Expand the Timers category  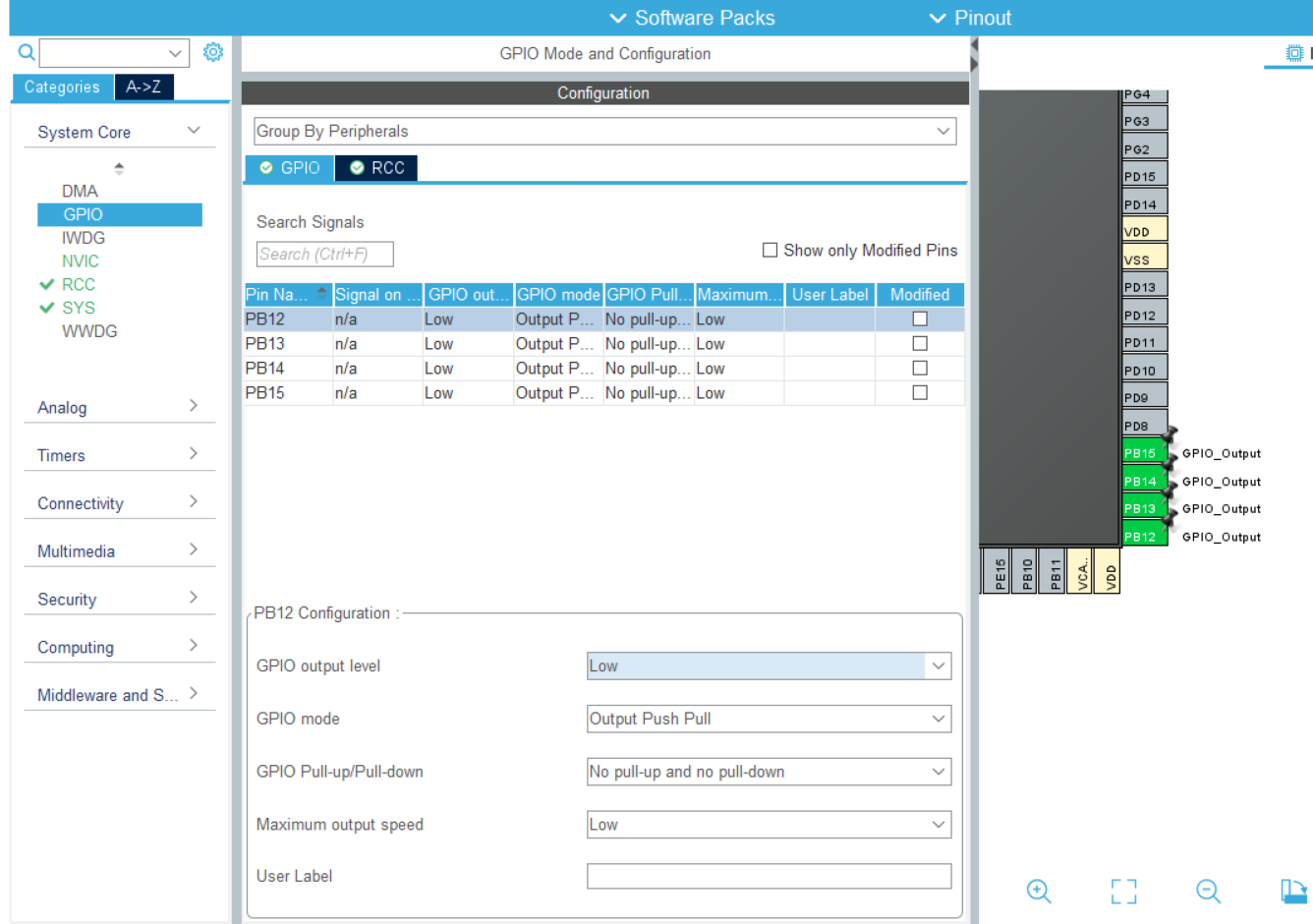194,453
